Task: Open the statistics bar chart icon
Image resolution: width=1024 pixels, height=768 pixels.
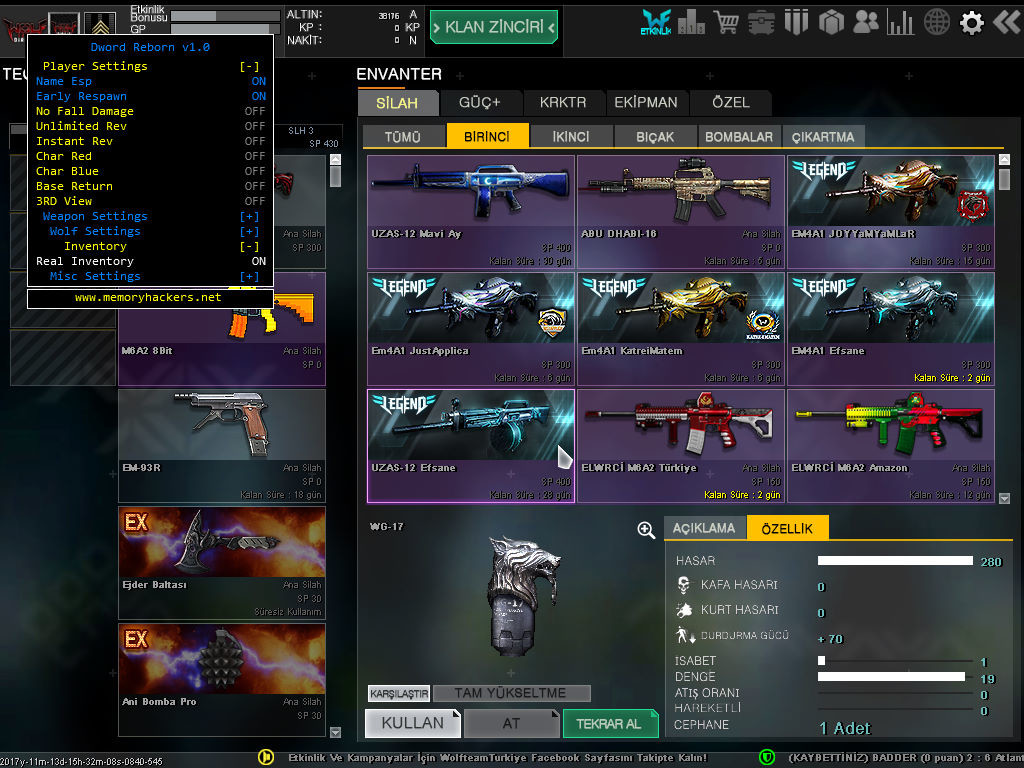Action: coord(901,23)
